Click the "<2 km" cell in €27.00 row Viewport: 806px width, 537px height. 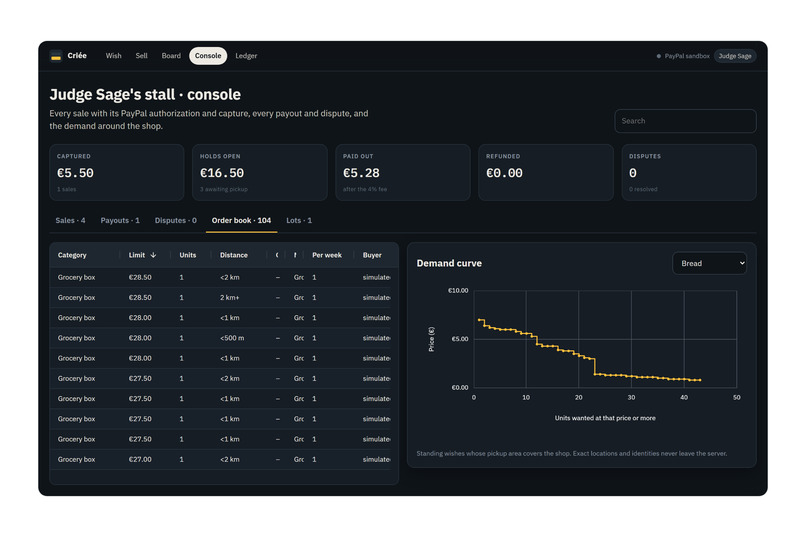[x=230, y=459]
